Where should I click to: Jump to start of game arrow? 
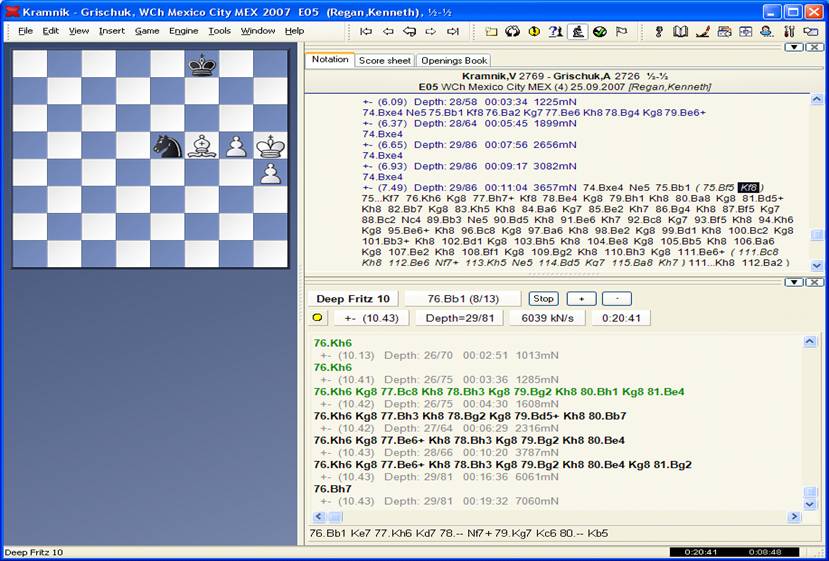pos(366,31)
